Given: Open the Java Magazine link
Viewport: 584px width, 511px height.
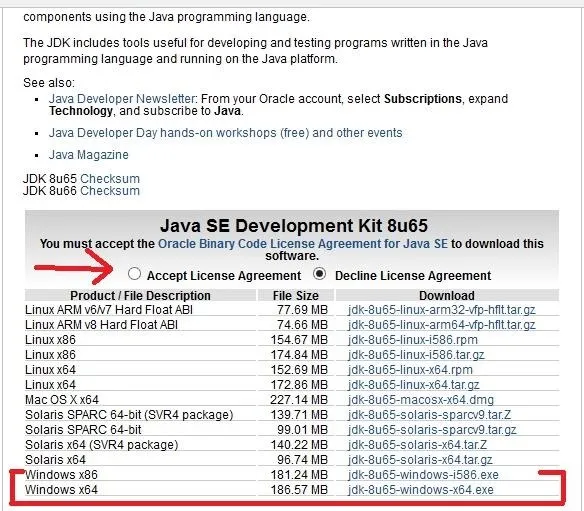Looking at the screenshot, I should coord(89,155).
